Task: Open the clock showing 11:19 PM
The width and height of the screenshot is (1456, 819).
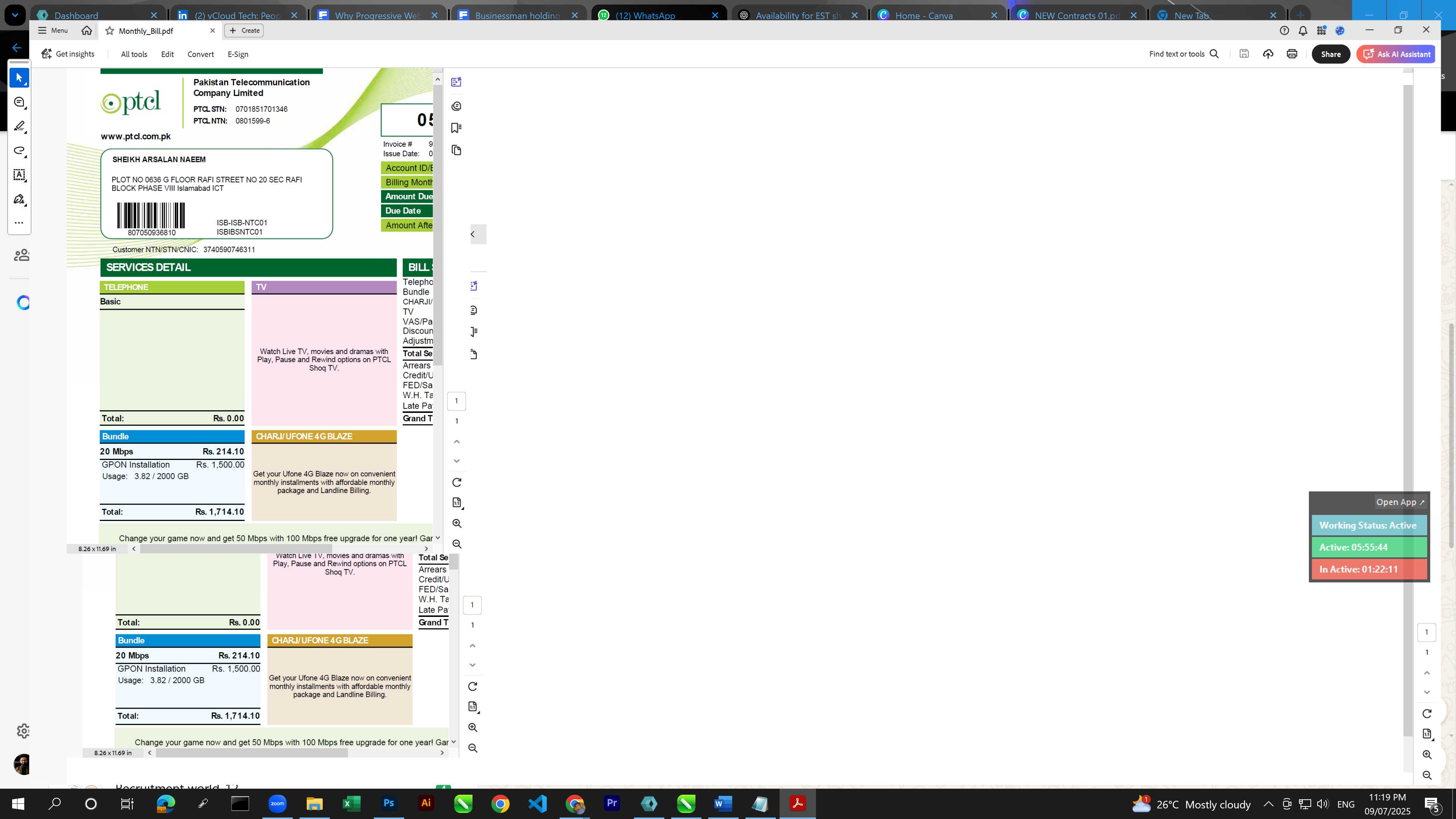Action: (x=1387, y=804)
